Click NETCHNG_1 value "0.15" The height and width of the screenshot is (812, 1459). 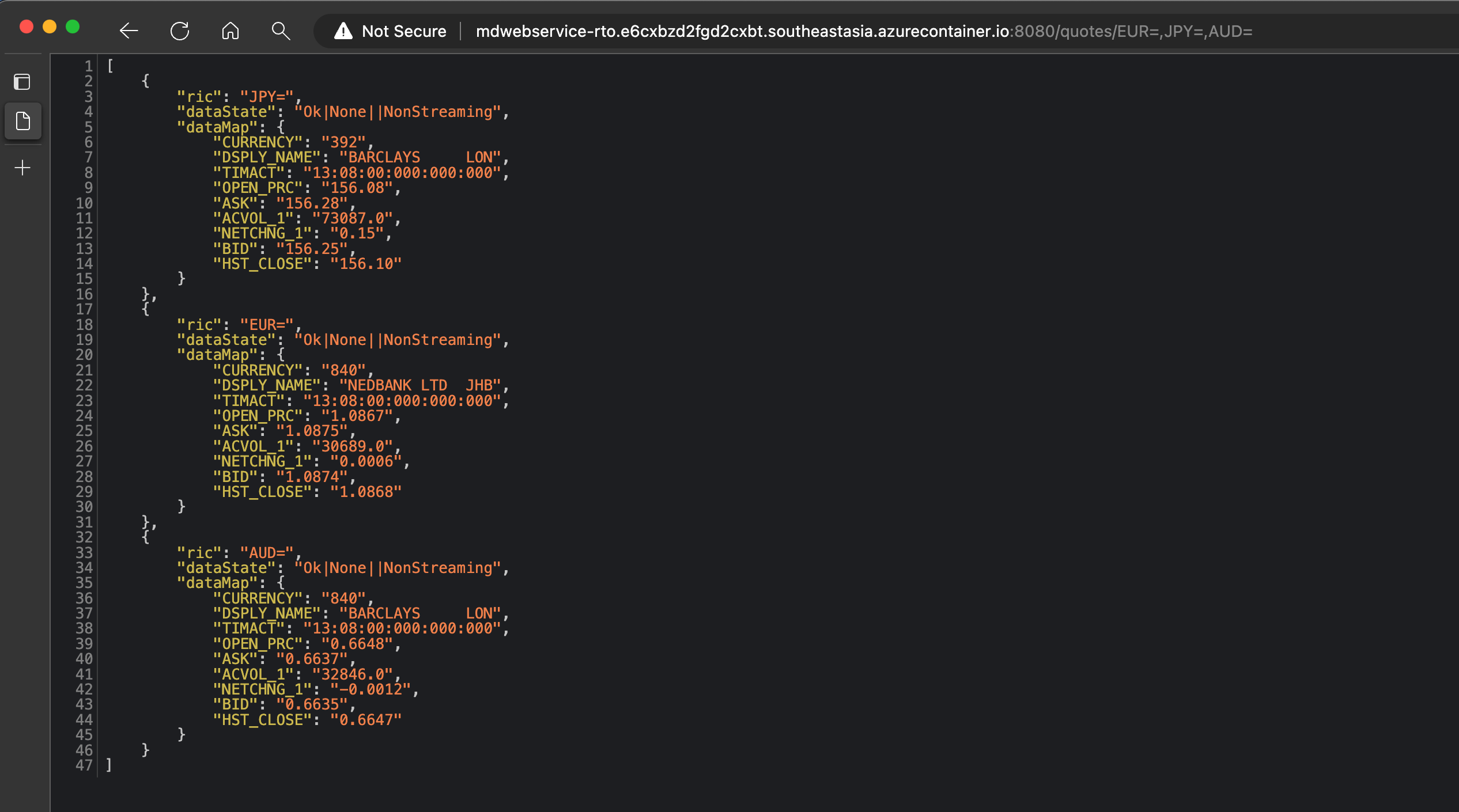[x=357, y=233]
